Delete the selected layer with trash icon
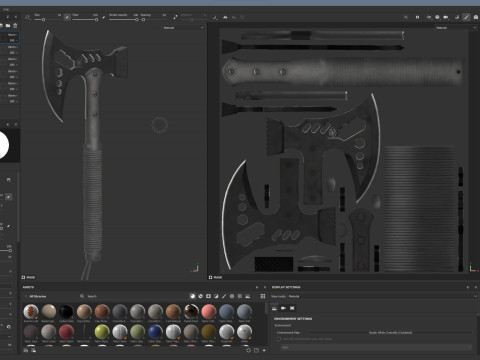480x360 pixels. point(15,25)
